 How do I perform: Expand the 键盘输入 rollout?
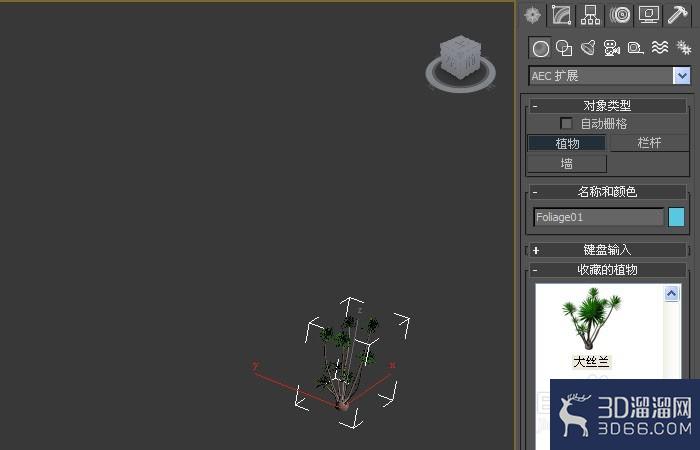608,250
